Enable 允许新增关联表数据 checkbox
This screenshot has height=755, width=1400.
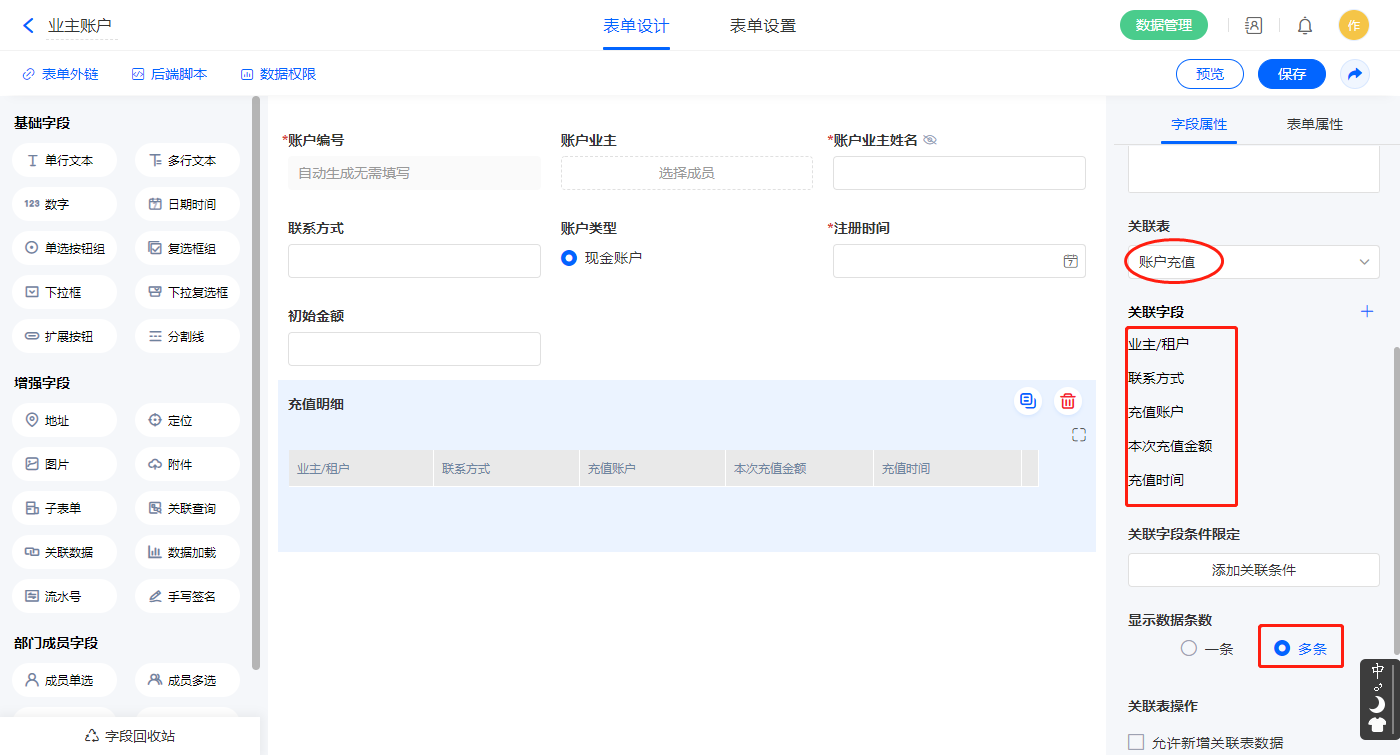coord(1136,742)
